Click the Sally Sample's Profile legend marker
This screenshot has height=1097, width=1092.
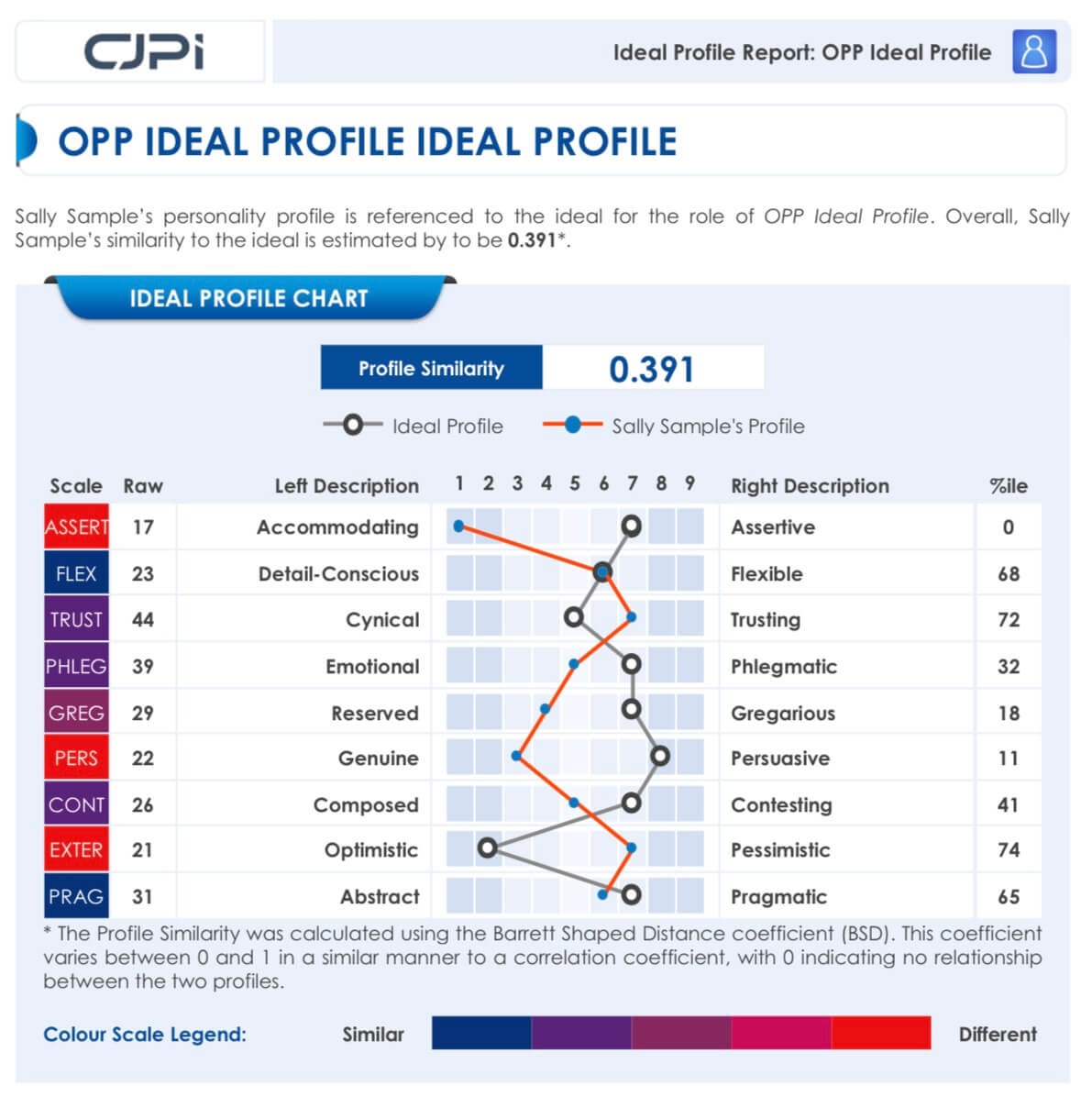coord(572,425)
